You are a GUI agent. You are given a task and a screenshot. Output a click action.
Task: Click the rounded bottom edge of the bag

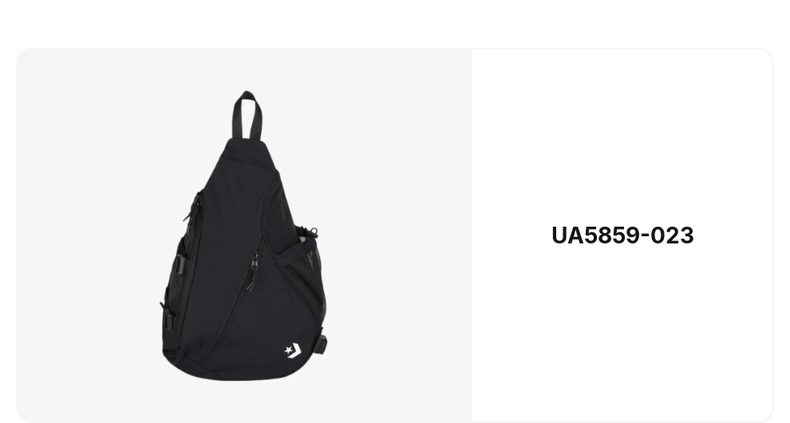point(242,373)
